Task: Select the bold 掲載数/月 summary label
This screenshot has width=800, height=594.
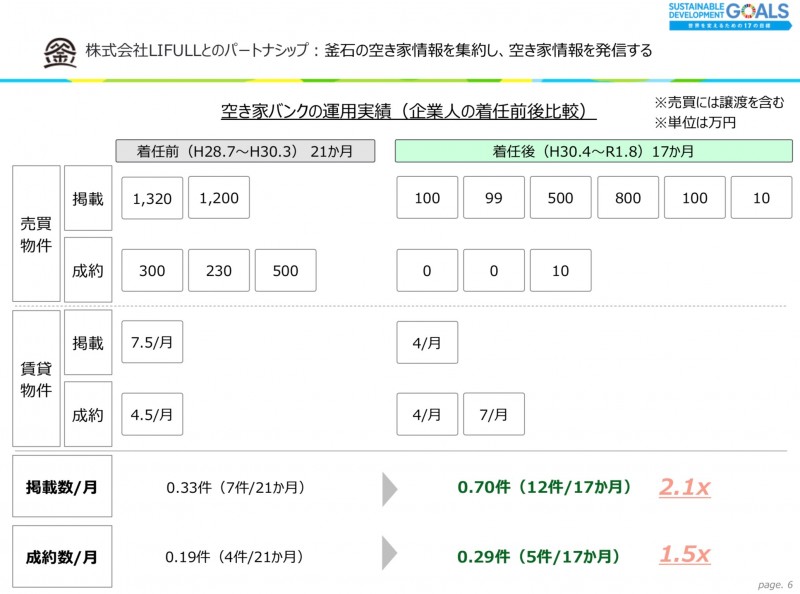Action: [62, 487]
